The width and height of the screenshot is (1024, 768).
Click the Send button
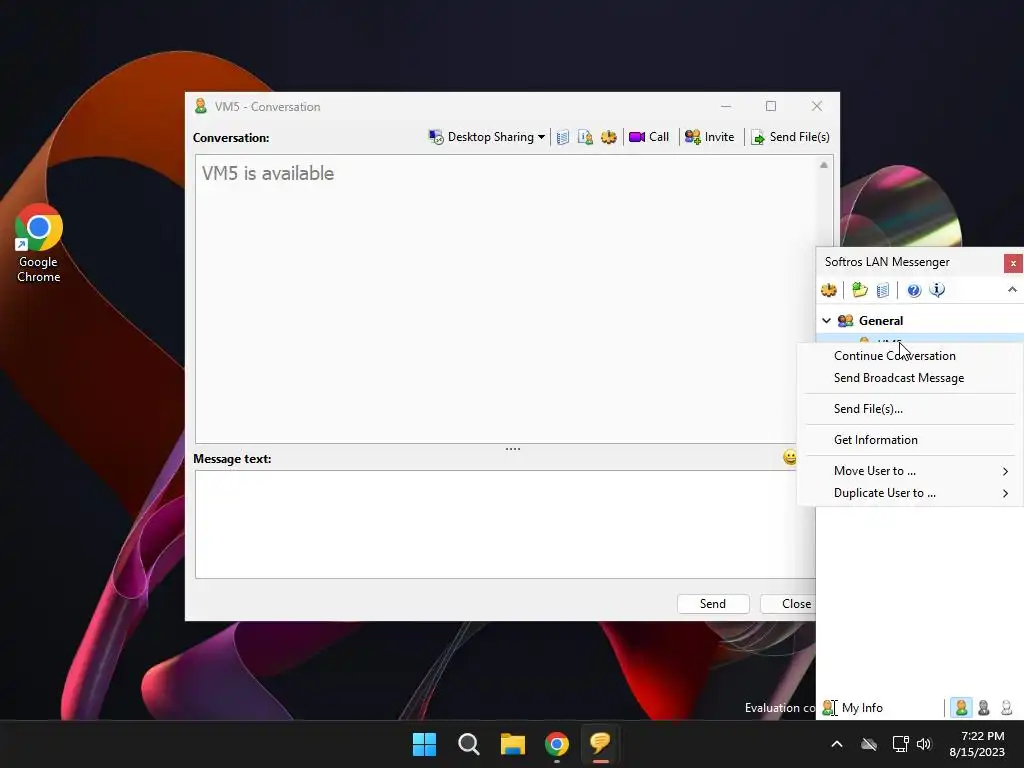click(x=712, y=604)
